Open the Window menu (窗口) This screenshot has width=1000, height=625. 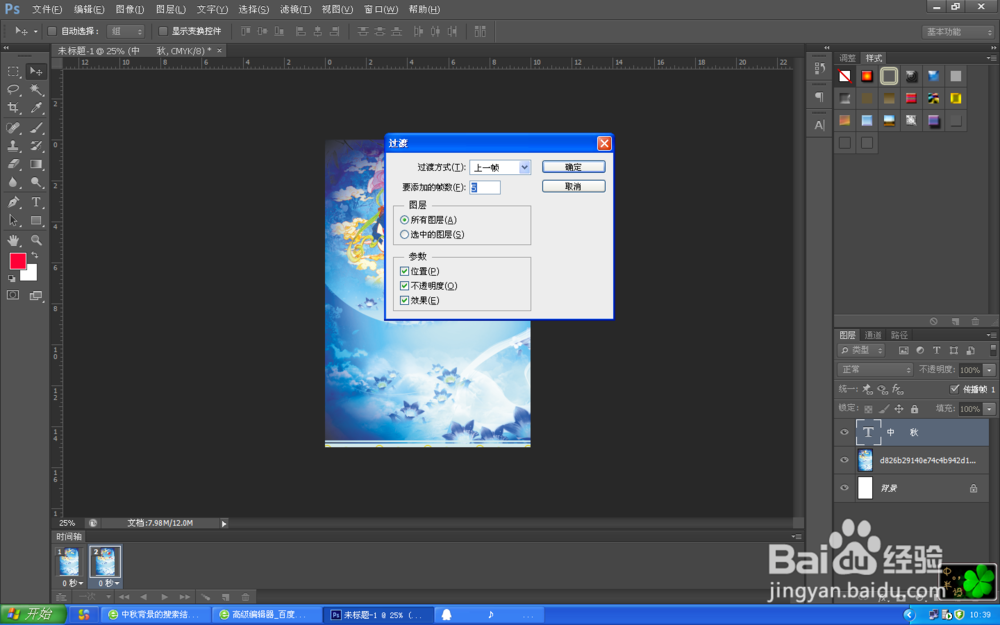click(x=381, y=10)
